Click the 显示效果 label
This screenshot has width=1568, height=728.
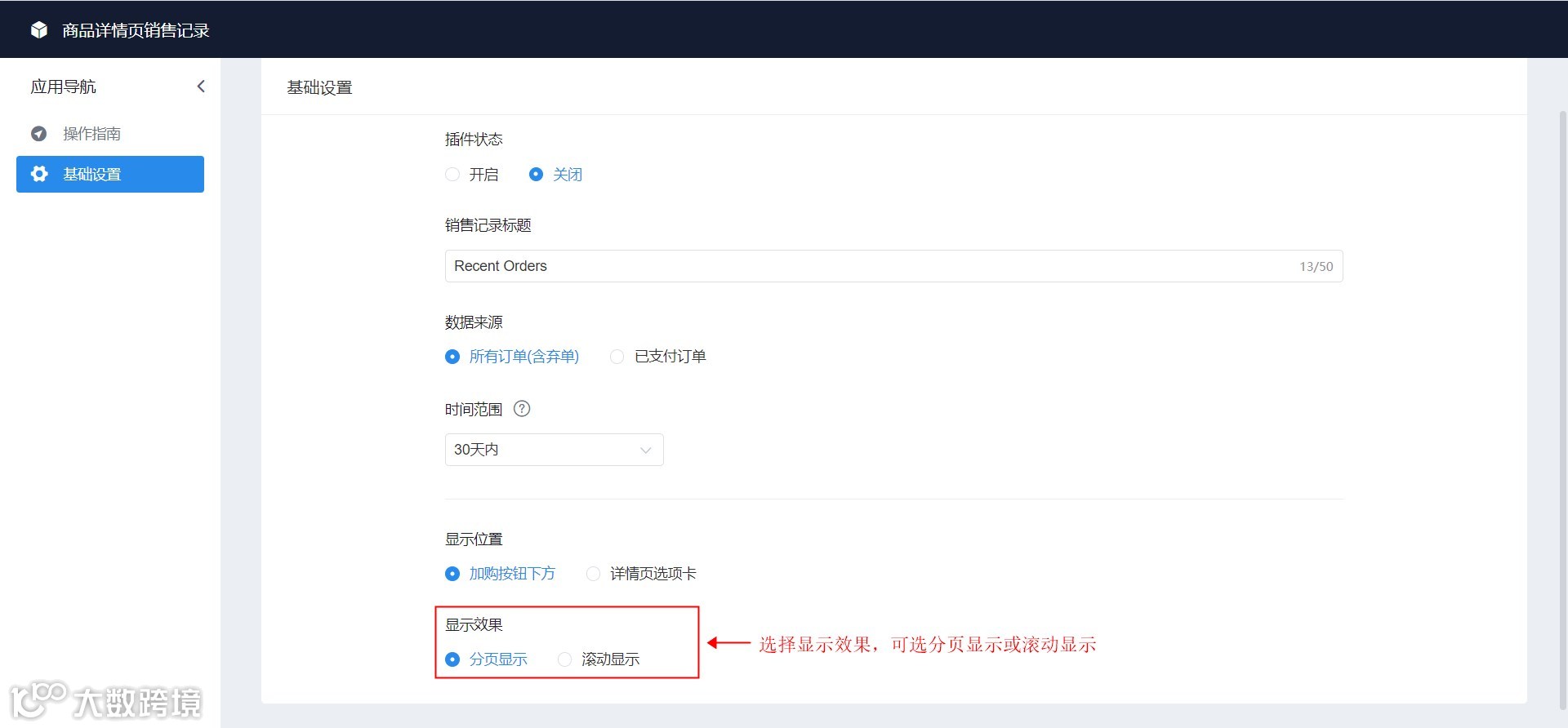point(474,625)
